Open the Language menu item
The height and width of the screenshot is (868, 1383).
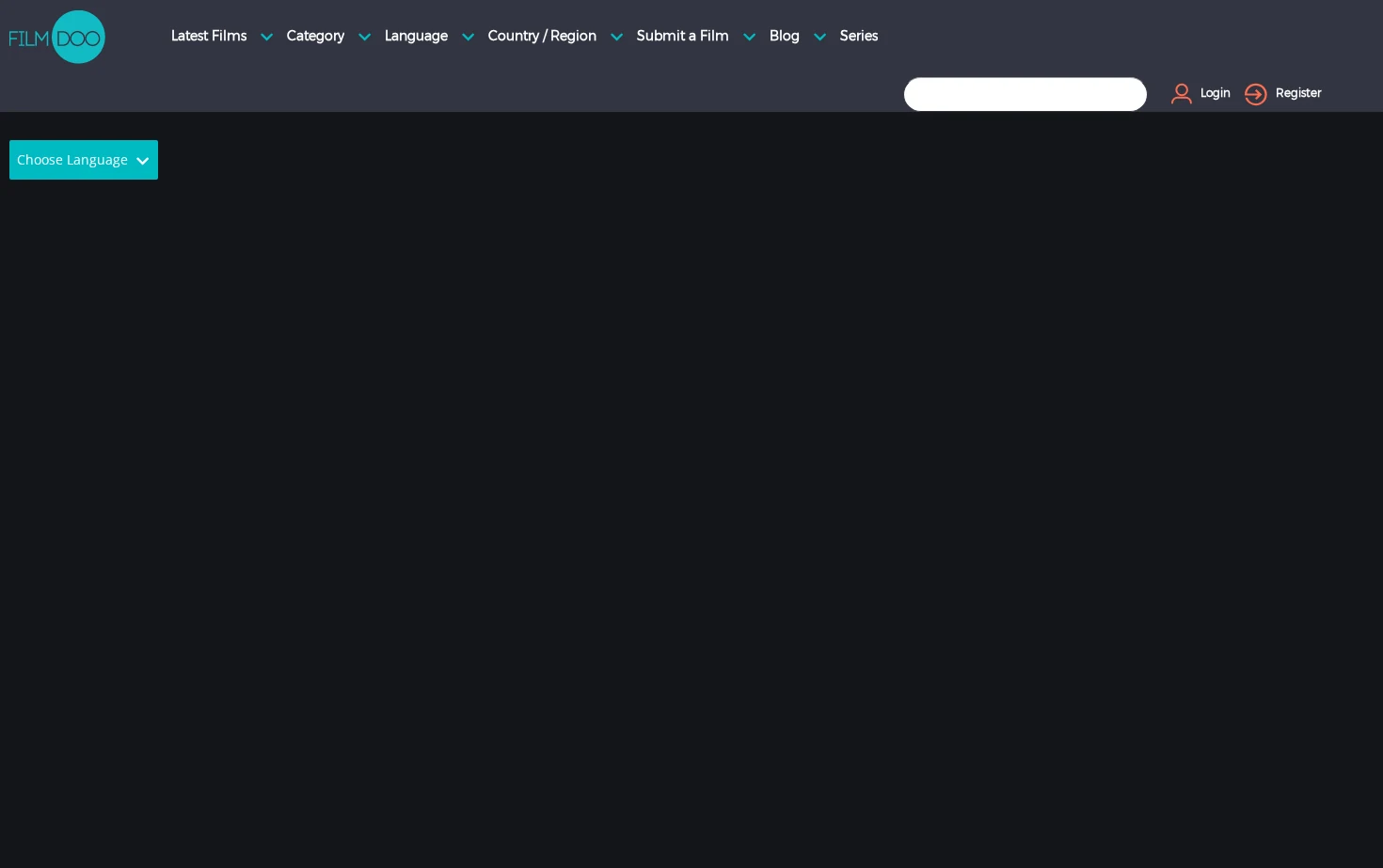tap(416, 36)
